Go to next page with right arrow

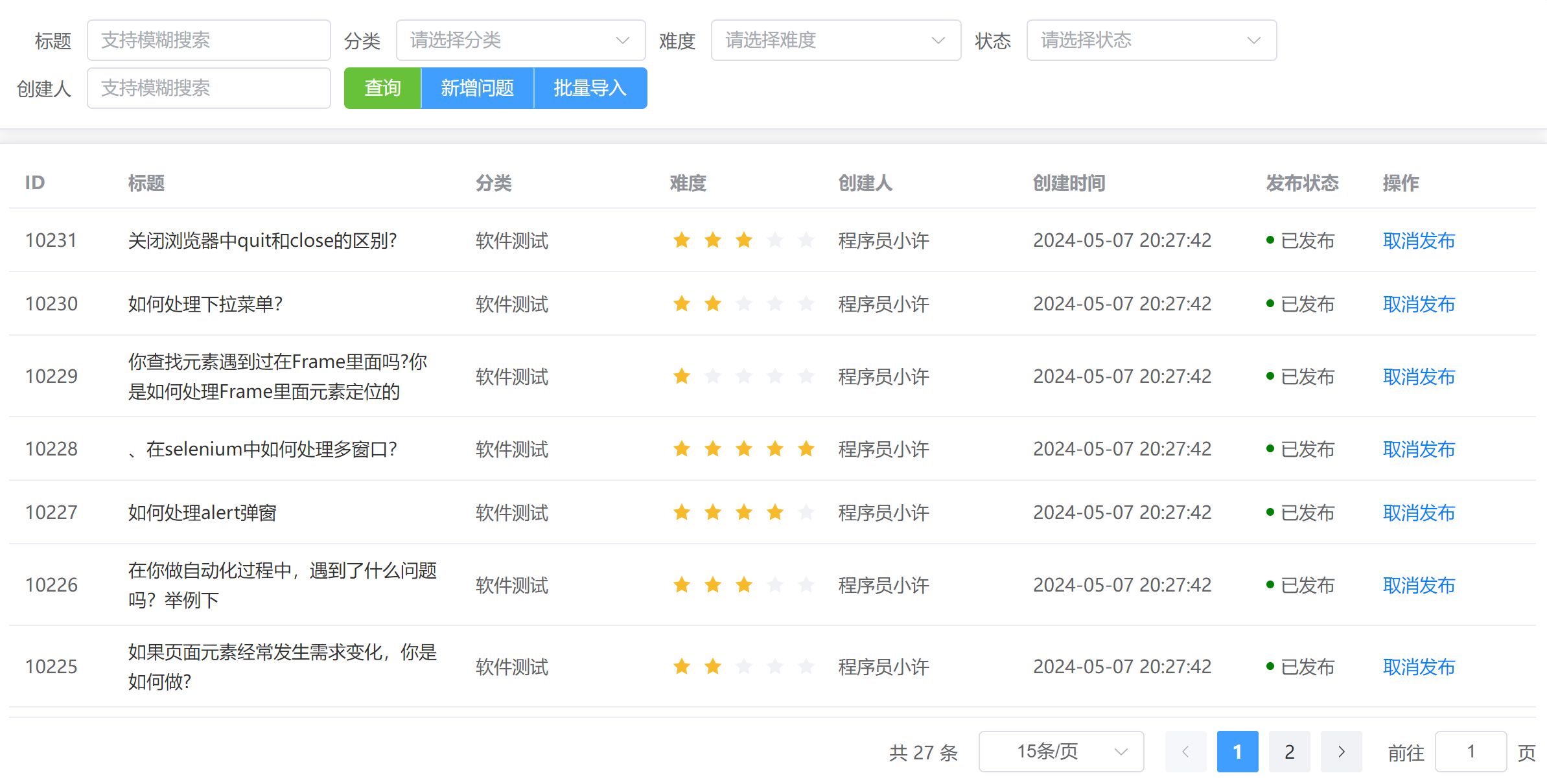click(1341, 752)
